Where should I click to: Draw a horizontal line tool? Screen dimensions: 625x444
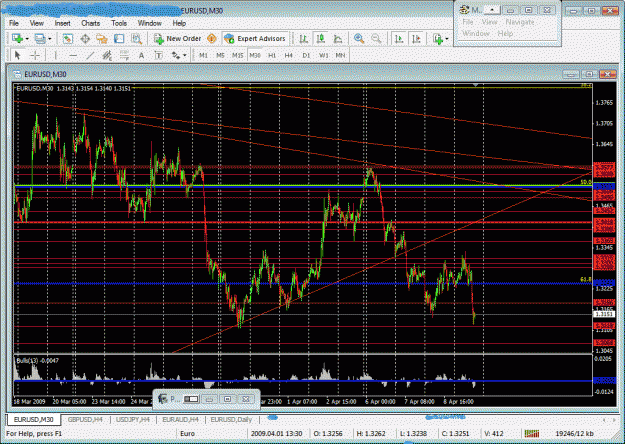pos(73,55)
